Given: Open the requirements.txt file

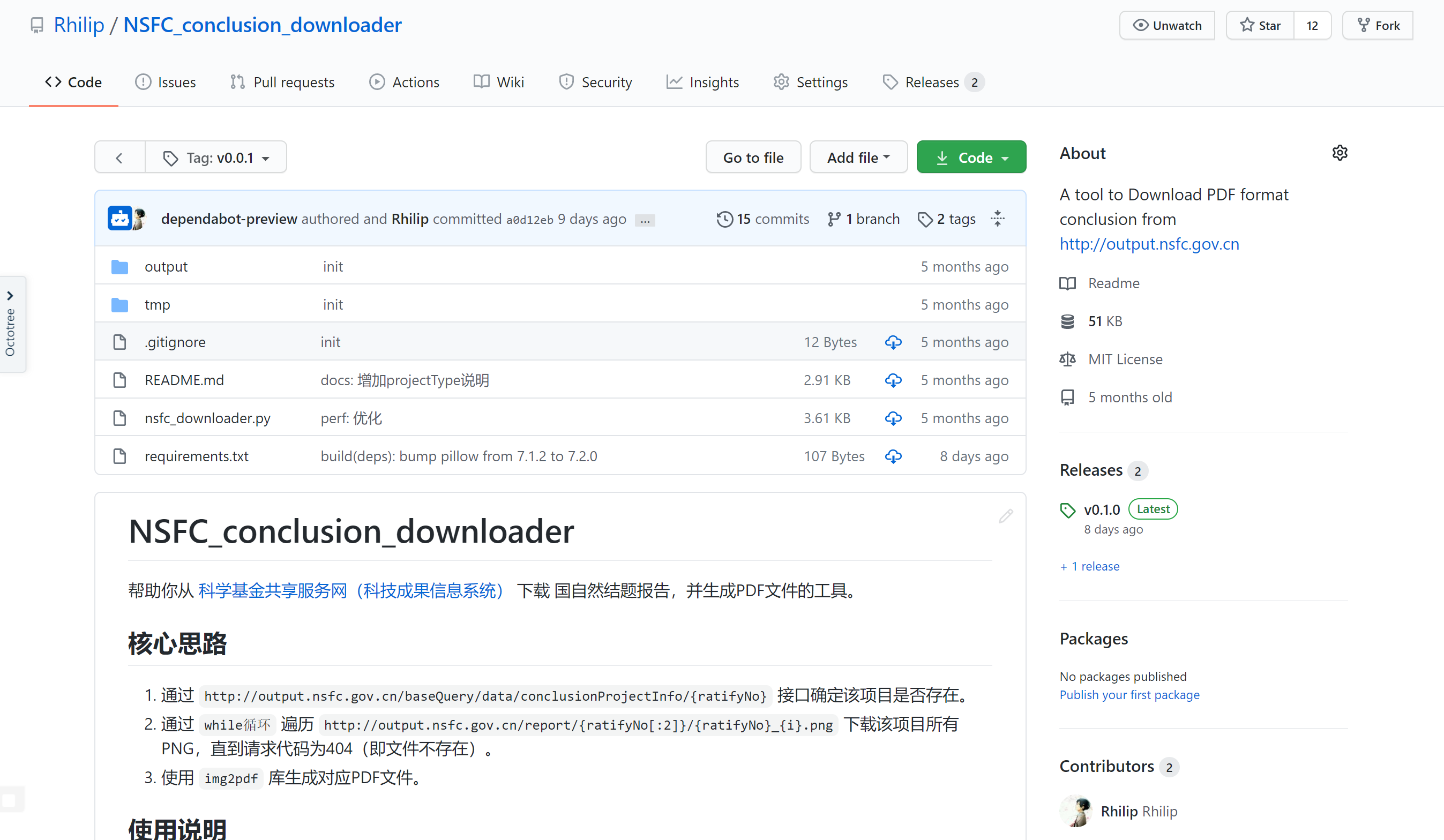Looking at the screenshot, I should [x=197, y=456].
